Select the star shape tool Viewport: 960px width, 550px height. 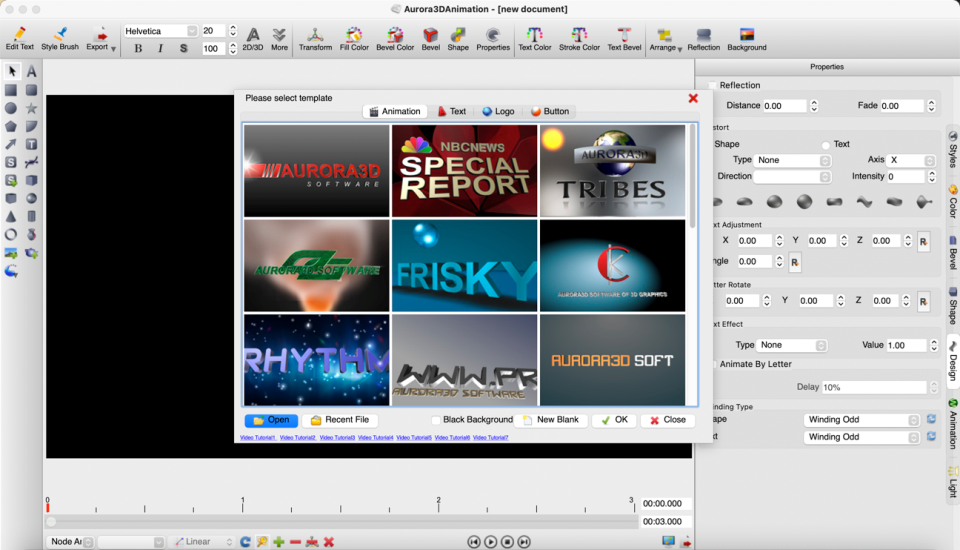point(32,108)
